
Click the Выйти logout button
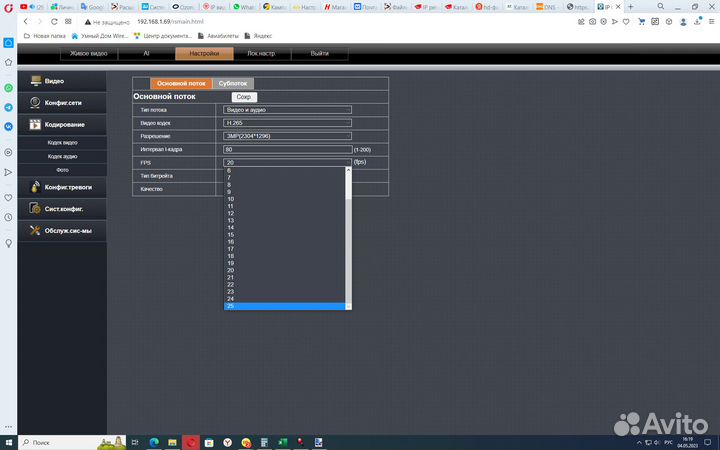[x=320, y=53]
